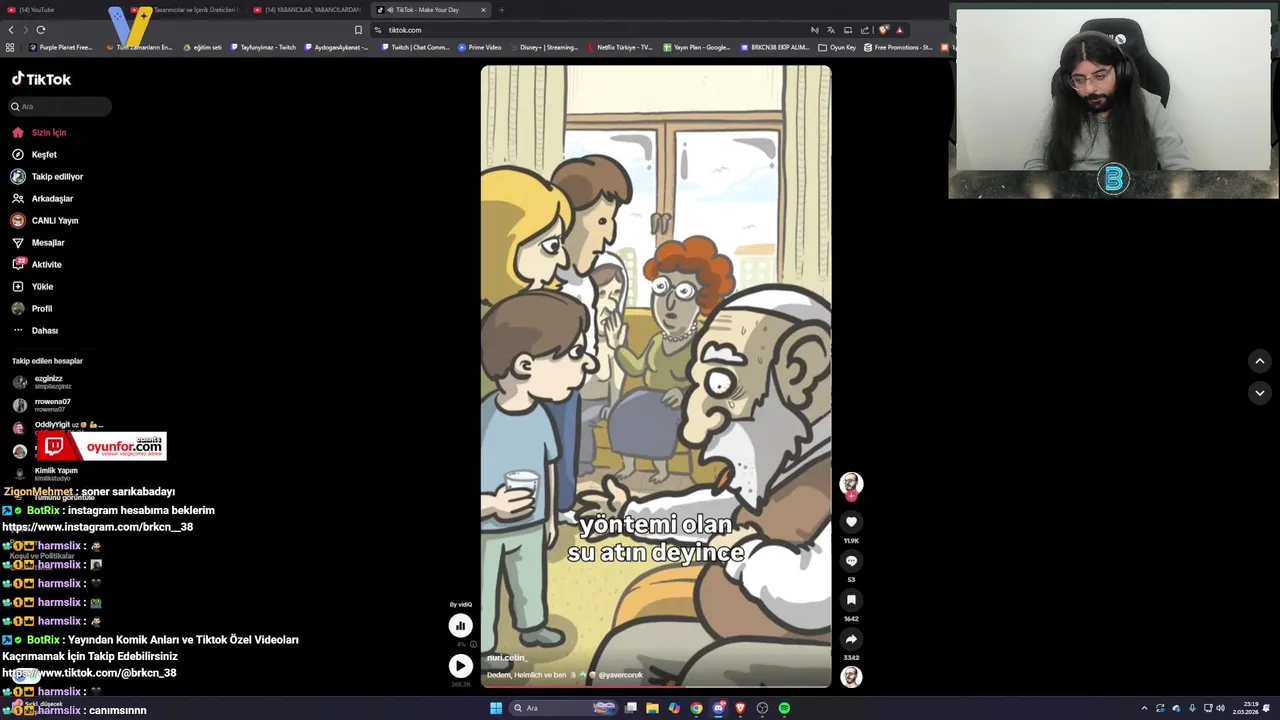The image size is (1280, 720).
Task: Go to next video arrow
Action: (x=1260, y=393)
